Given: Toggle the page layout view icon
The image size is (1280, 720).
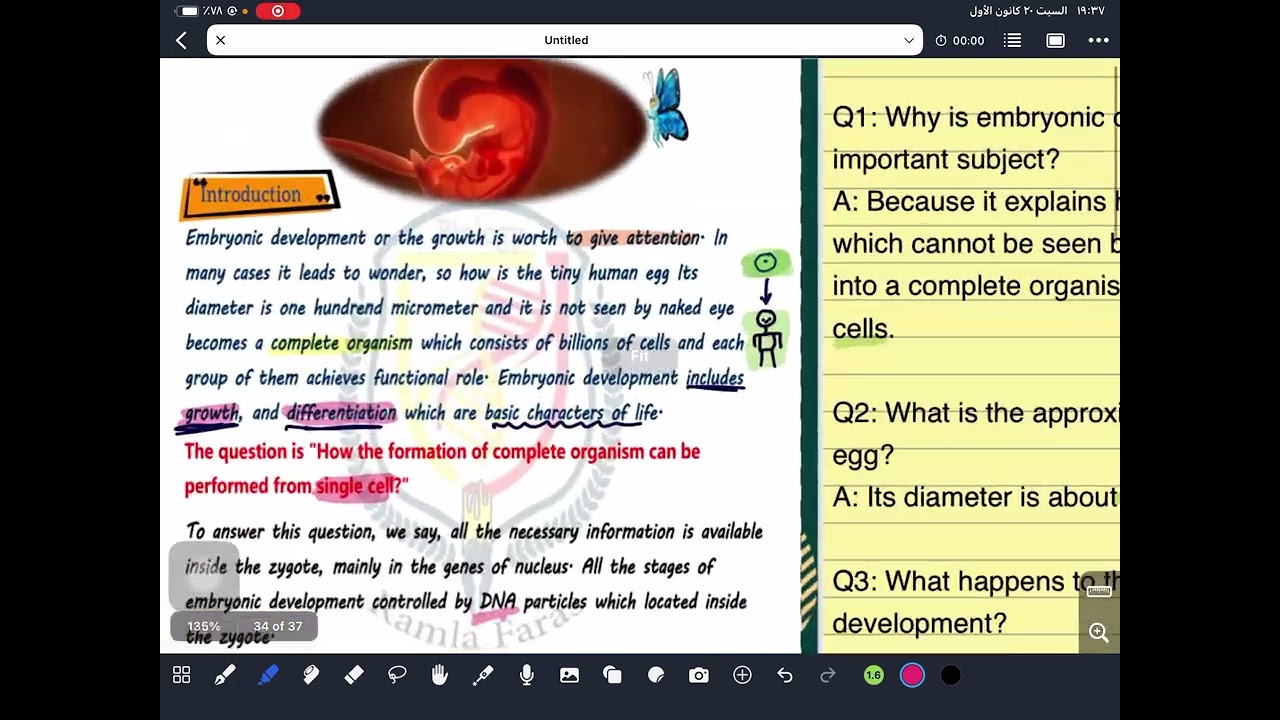Looking at the screenshot, I should click(1056, 40).
